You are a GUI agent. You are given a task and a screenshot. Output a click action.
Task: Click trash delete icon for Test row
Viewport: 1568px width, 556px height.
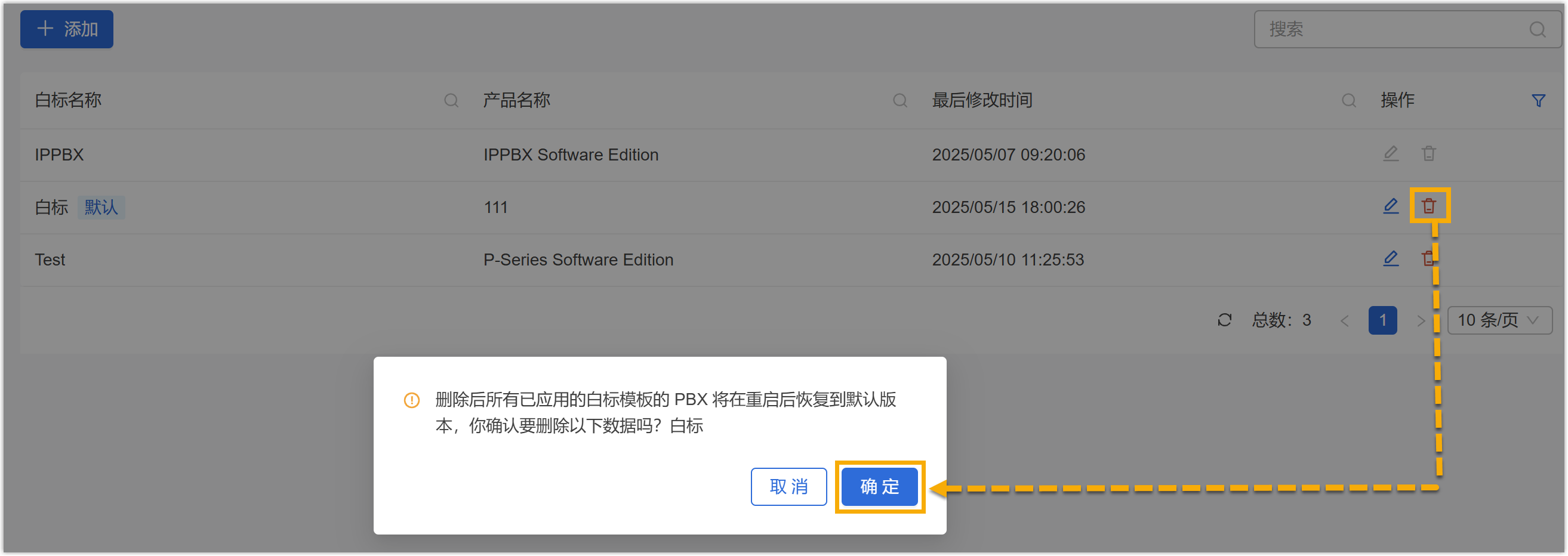(1427, 259)
